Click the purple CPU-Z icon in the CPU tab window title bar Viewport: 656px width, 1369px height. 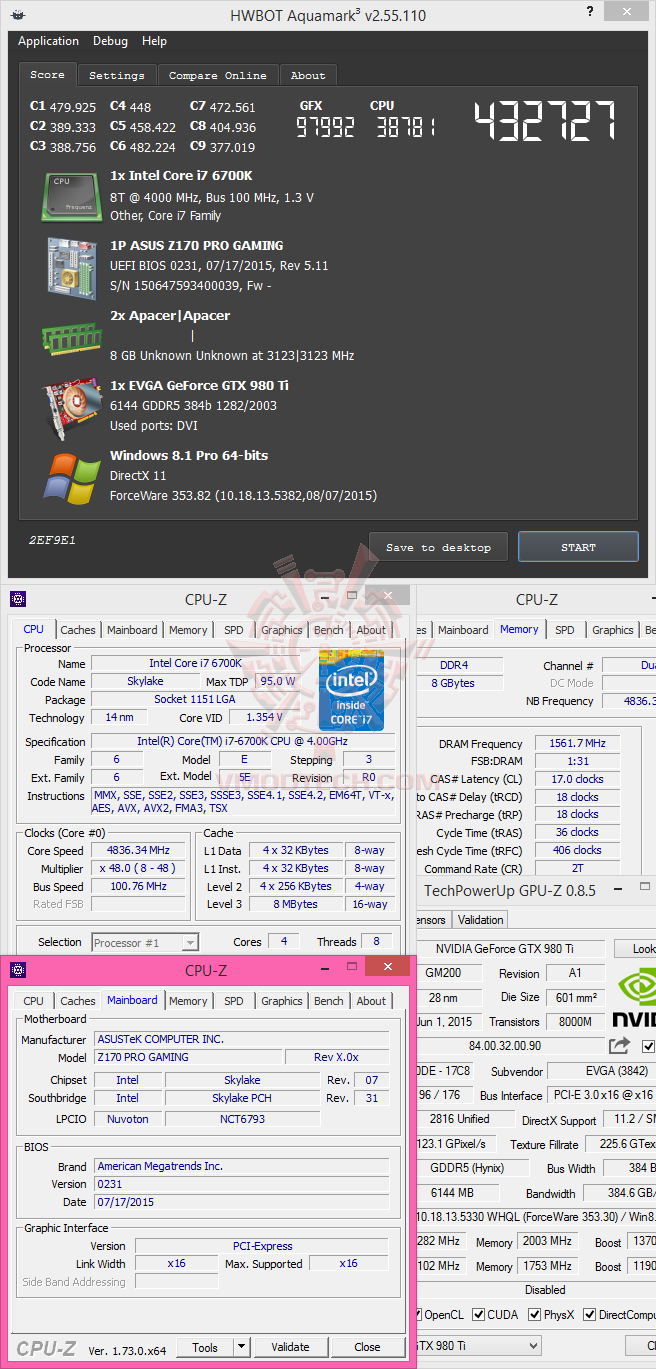(x=19, y=599)
